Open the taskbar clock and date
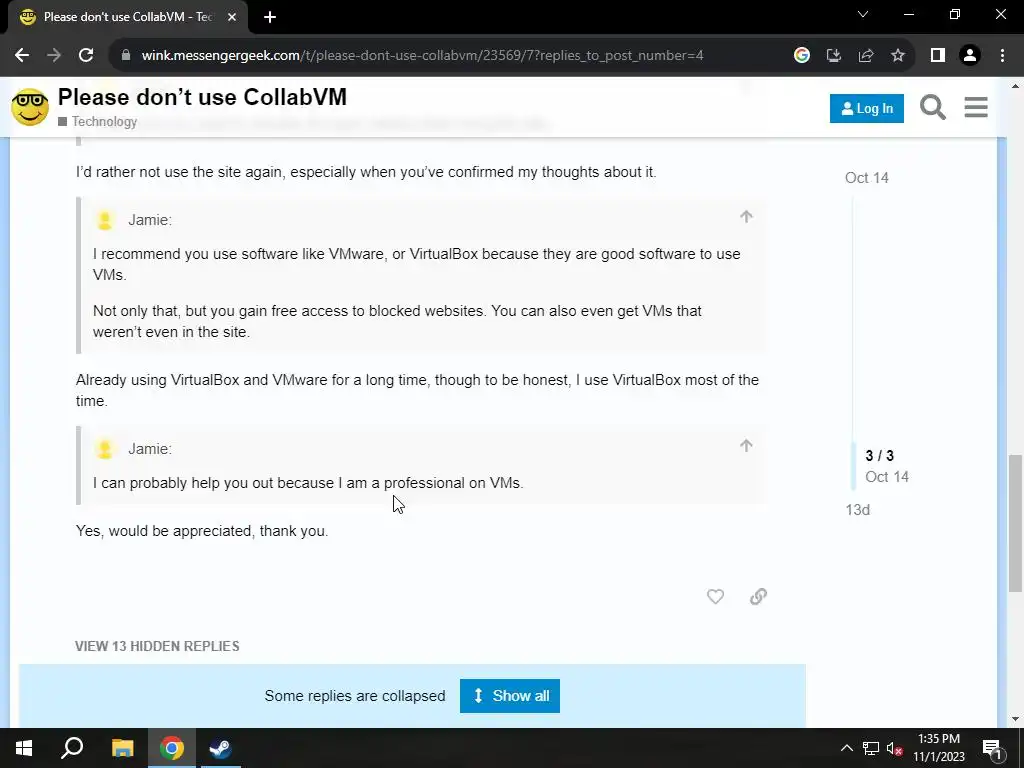The image size is (1024, 768). click(938, 748)
